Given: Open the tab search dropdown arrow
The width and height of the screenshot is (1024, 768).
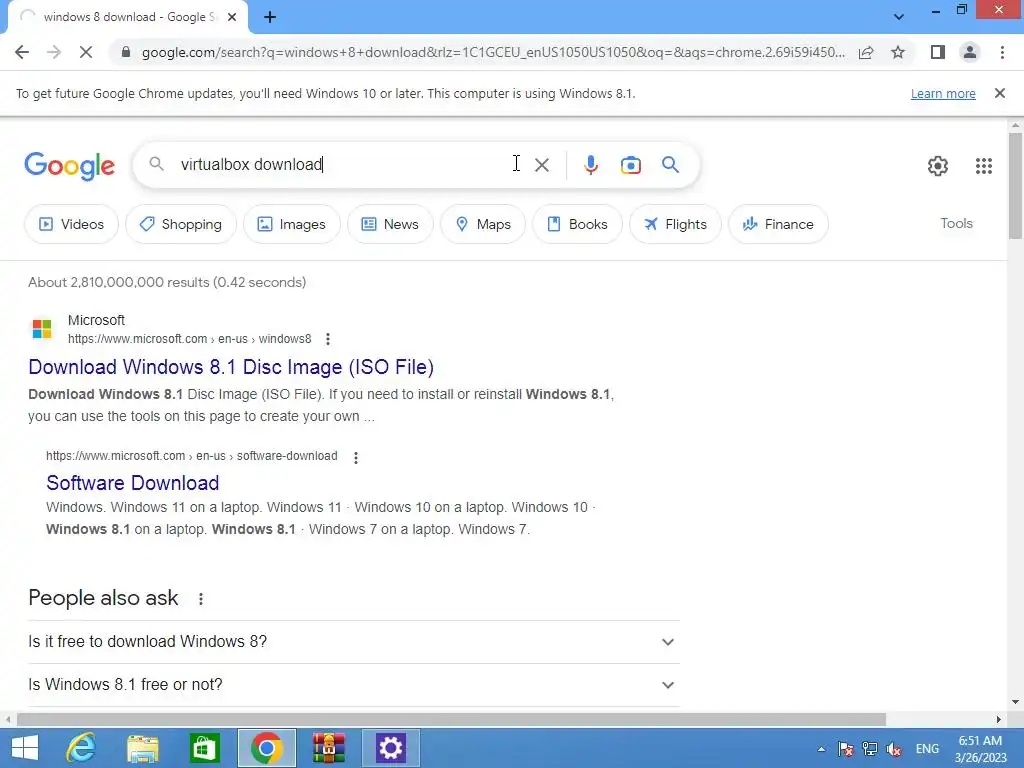Looking at the screenshot, I should coord(899,17).
